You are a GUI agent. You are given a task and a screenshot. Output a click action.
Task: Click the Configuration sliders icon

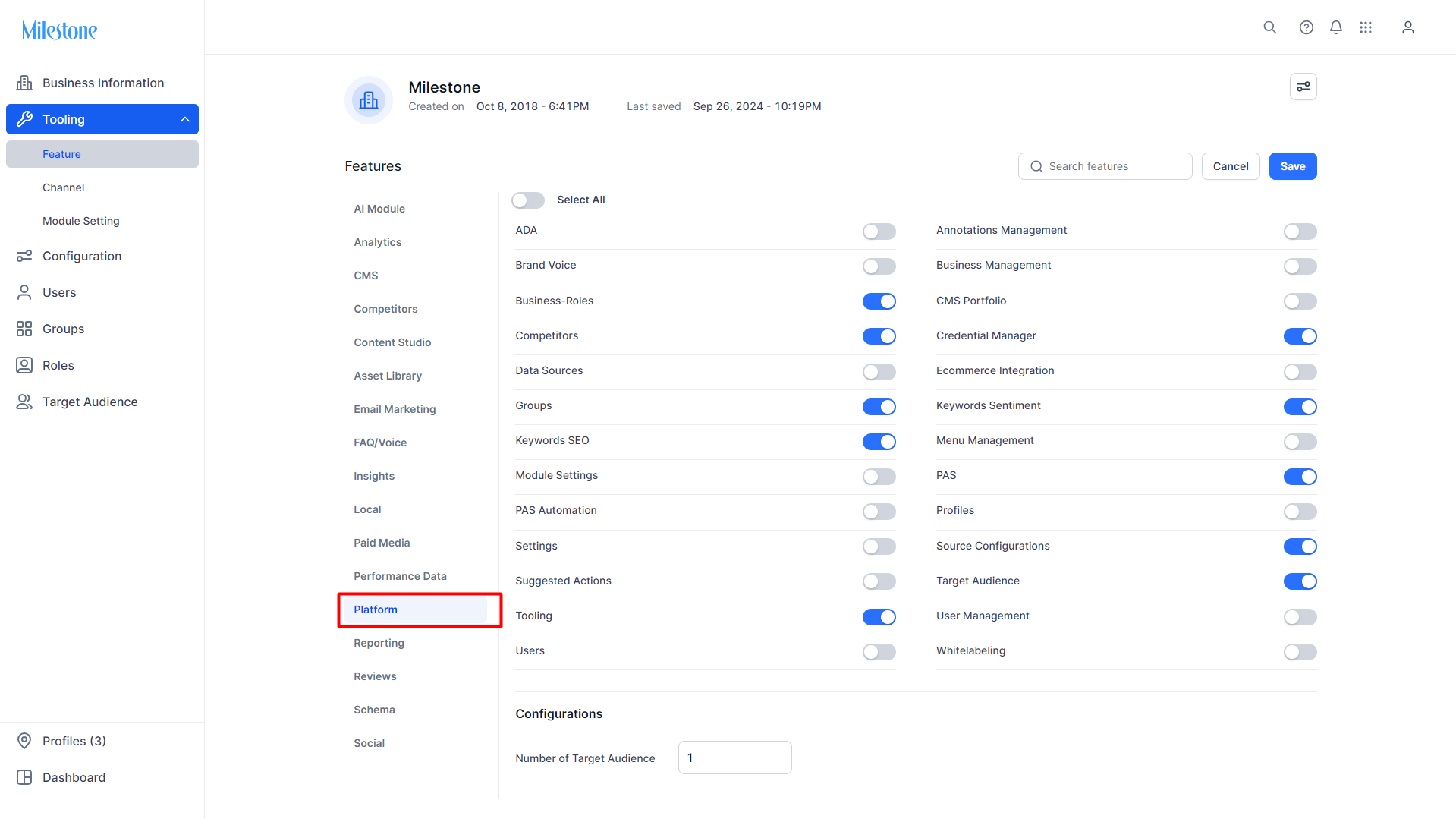tap(24, 256)
